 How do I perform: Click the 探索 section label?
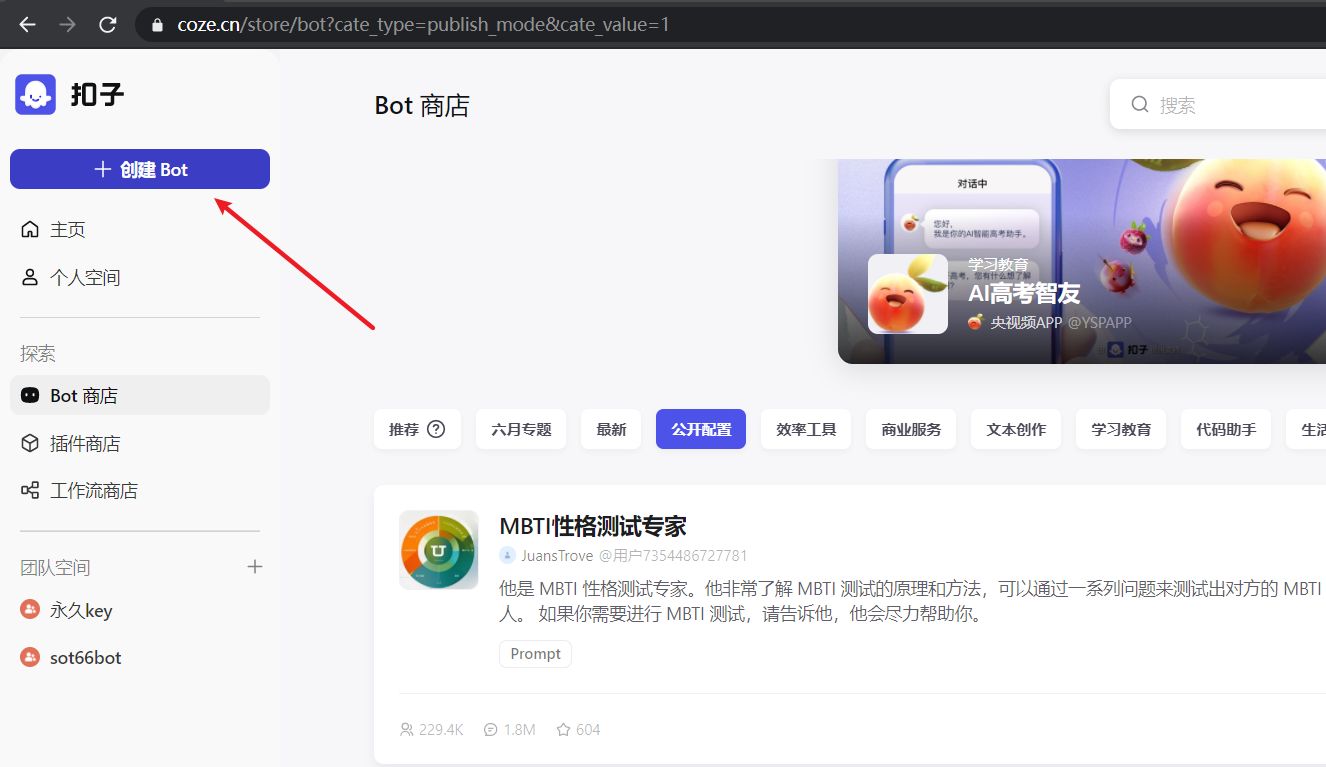click(x=38, y=353)
